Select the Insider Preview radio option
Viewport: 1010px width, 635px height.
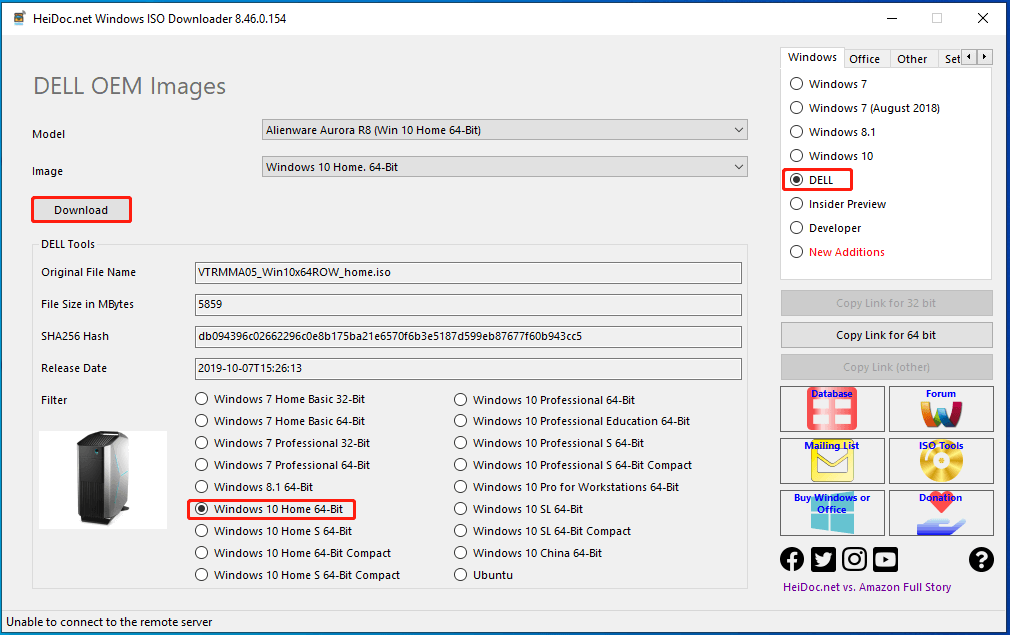point(838,204)
